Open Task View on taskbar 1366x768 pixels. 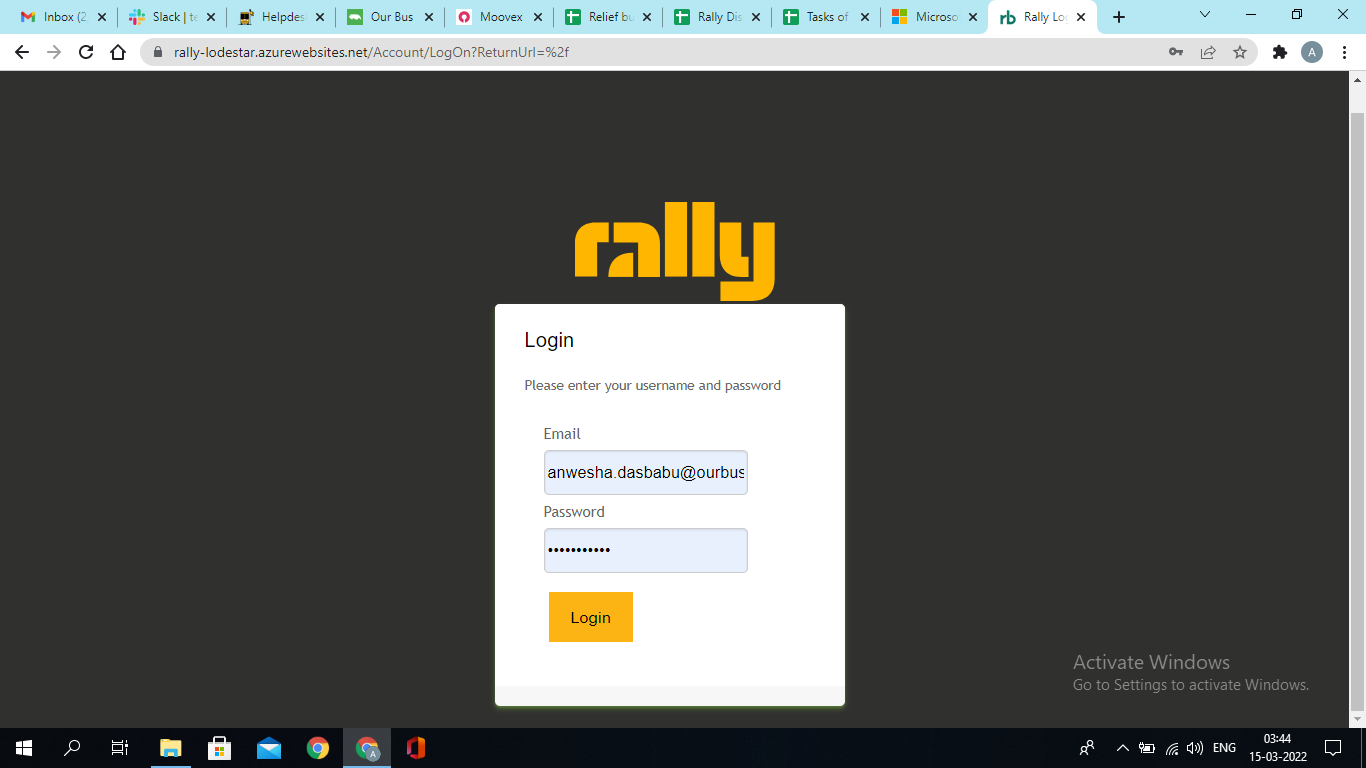(120, 748)
